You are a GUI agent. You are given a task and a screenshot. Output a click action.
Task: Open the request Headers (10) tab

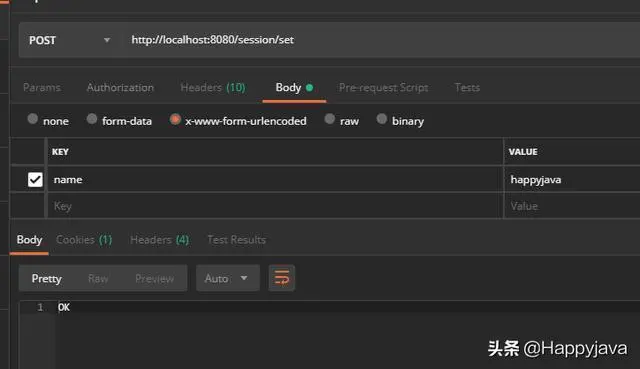pyautogui.click(x=213, y=87)
